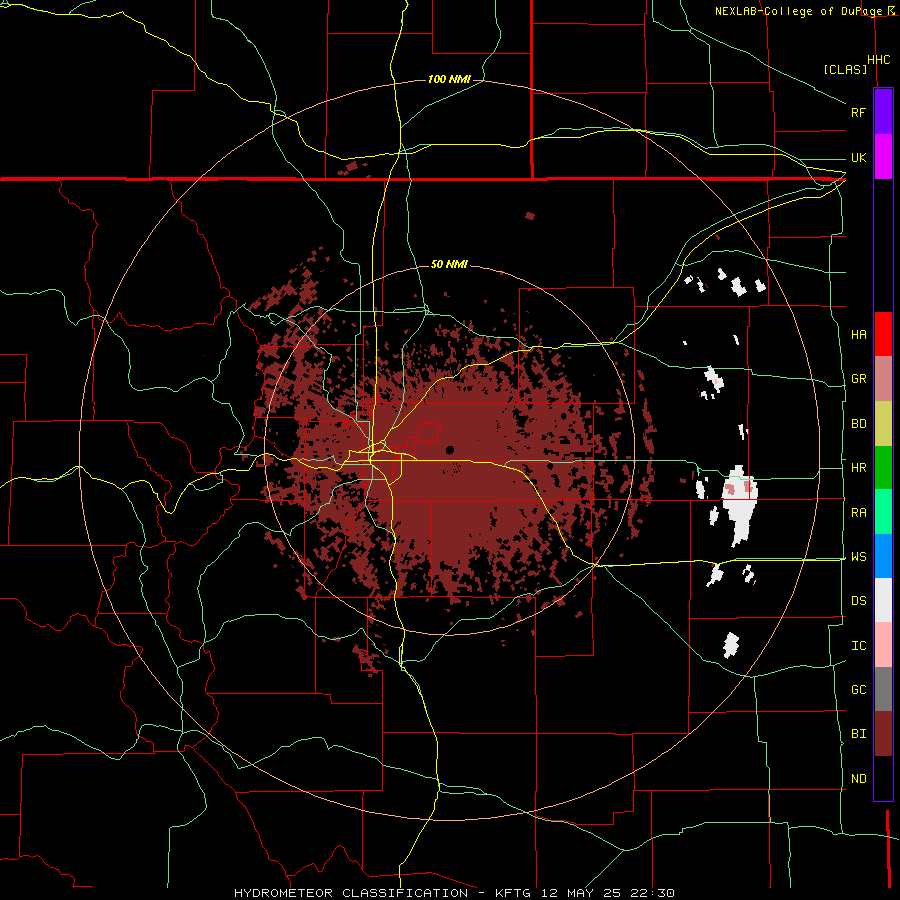Viewport: 900px width, 900px height.
Task: Click the HYDROMETEOR CLASSIFICATION title text
Action: pos(351,893)
